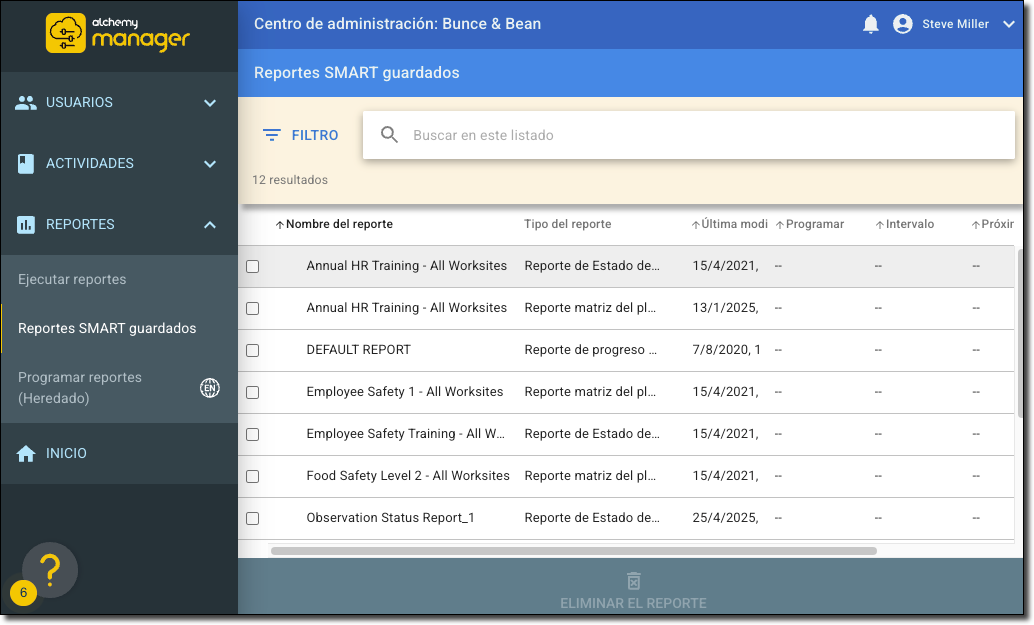Image resolution: width=1034 pixels, height=625 pixels.
Task: Check the DEFAULT REPORT row checkbox
Action: point(253,351)
